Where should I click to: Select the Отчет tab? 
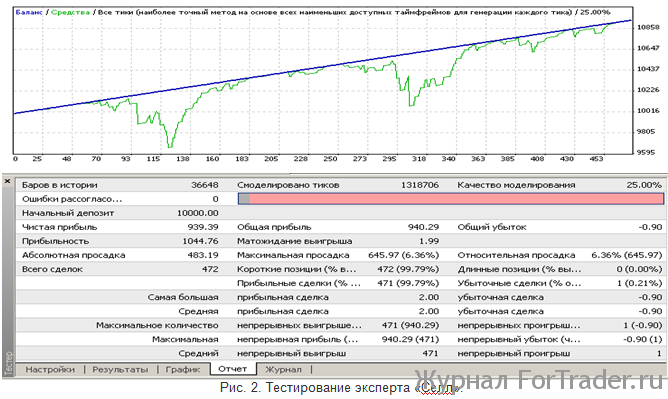pyautogui.click(x=233, y=369)
